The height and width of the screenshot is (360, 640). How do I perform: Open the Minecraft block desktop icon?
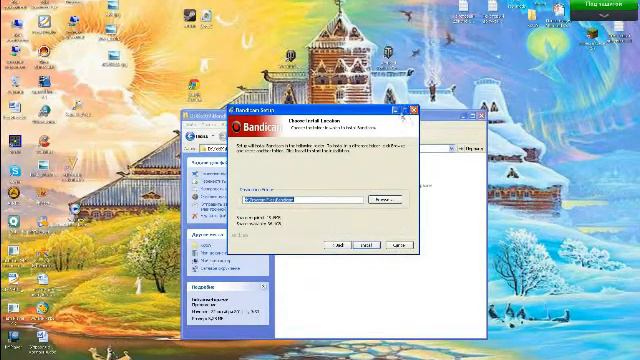pos(593,33)
